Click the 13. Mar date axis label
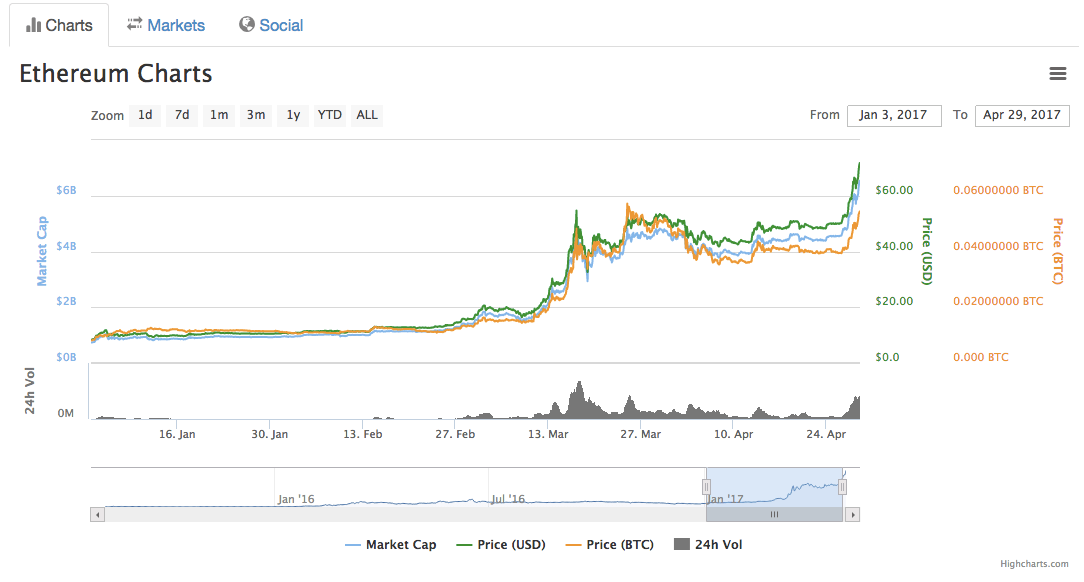Image resolution: width=1084 pixels, height=582 pixels. click(x=548, y=434)
